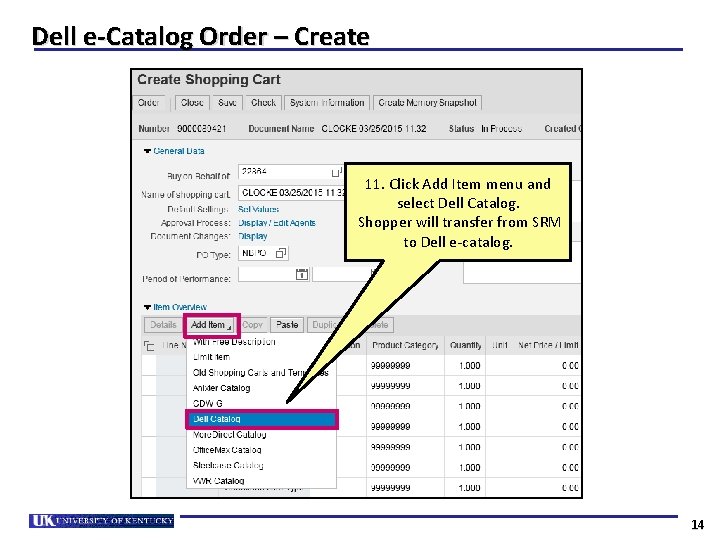
Task: Save the shopping cart
Action: point(227,103)
